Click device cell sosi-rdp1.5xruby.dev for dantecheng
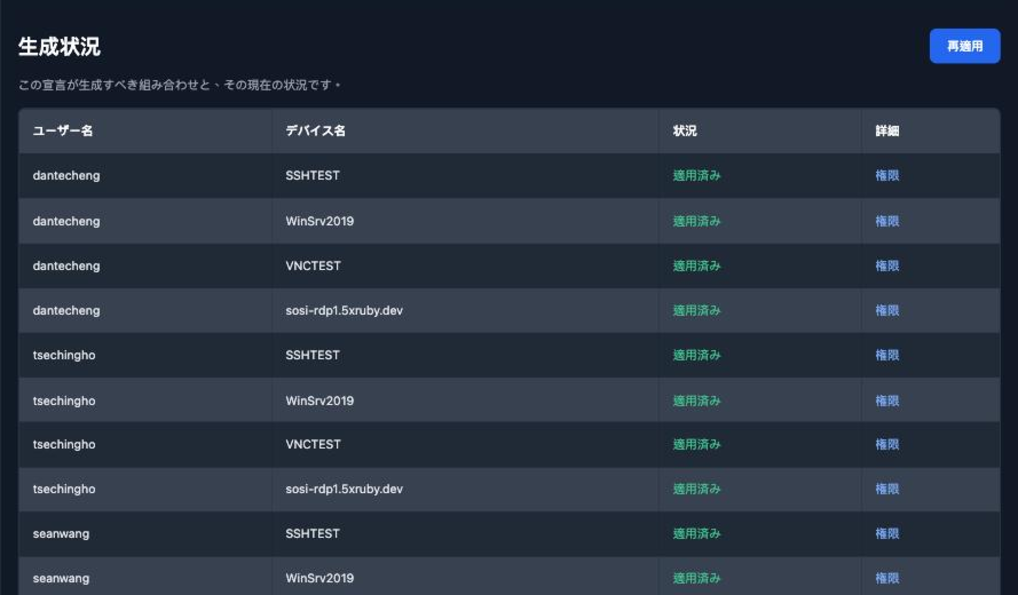 pyautogui.click(x=344, y=310)
